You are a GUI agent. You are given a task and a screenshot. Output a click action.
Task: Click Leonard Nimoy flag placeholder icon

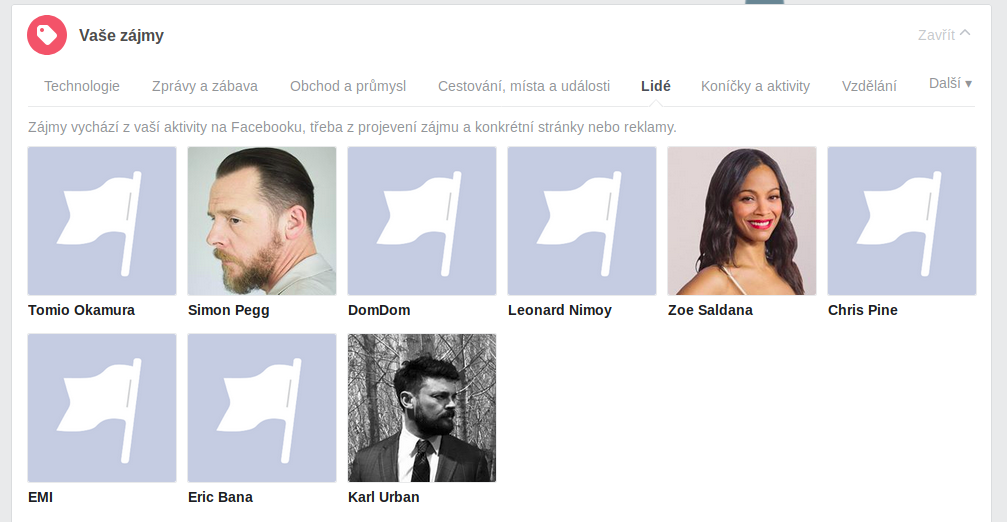point(582,221)
